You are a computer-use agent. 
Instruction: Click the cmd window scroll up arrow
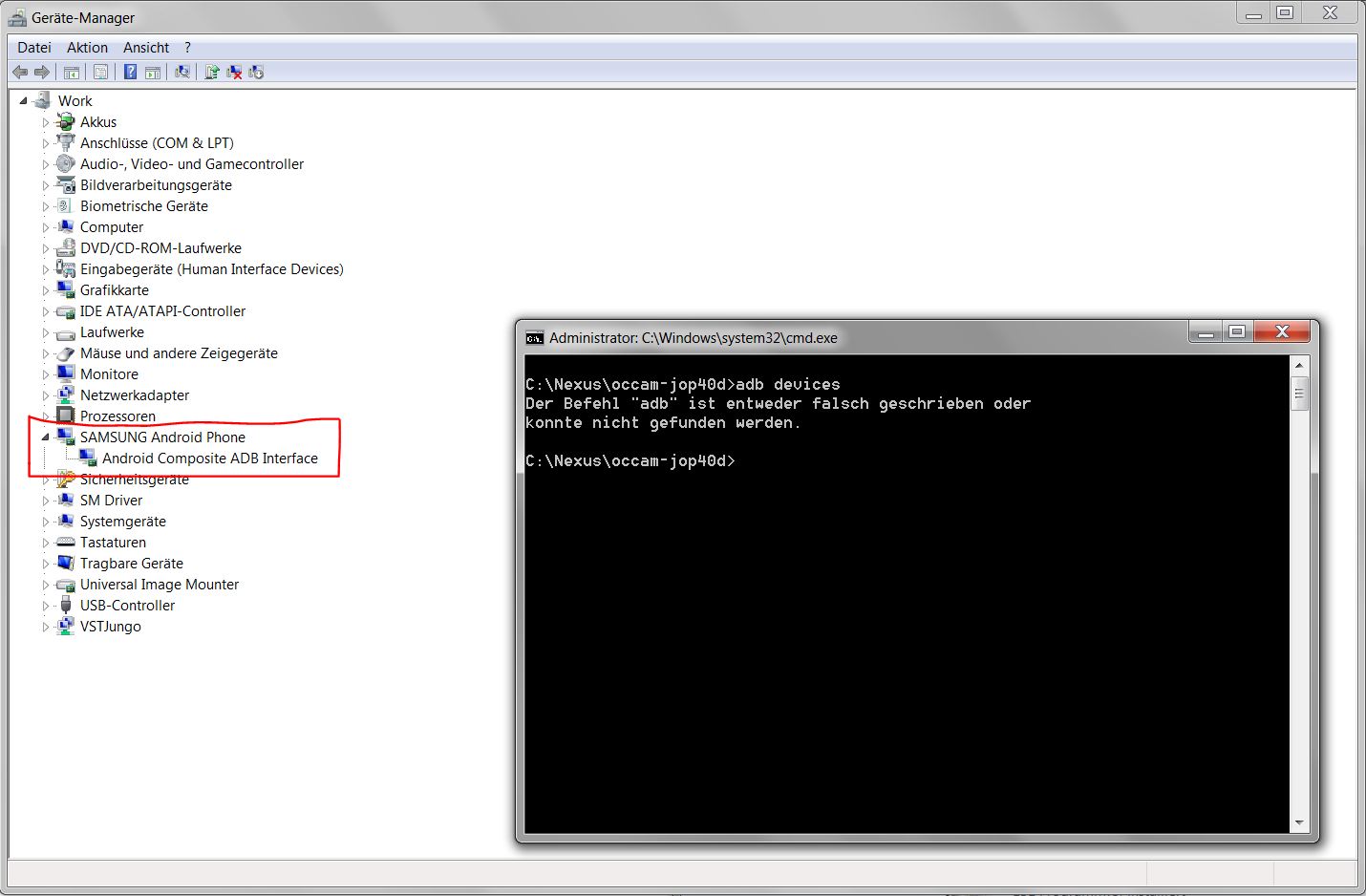tap(1298, 365)
